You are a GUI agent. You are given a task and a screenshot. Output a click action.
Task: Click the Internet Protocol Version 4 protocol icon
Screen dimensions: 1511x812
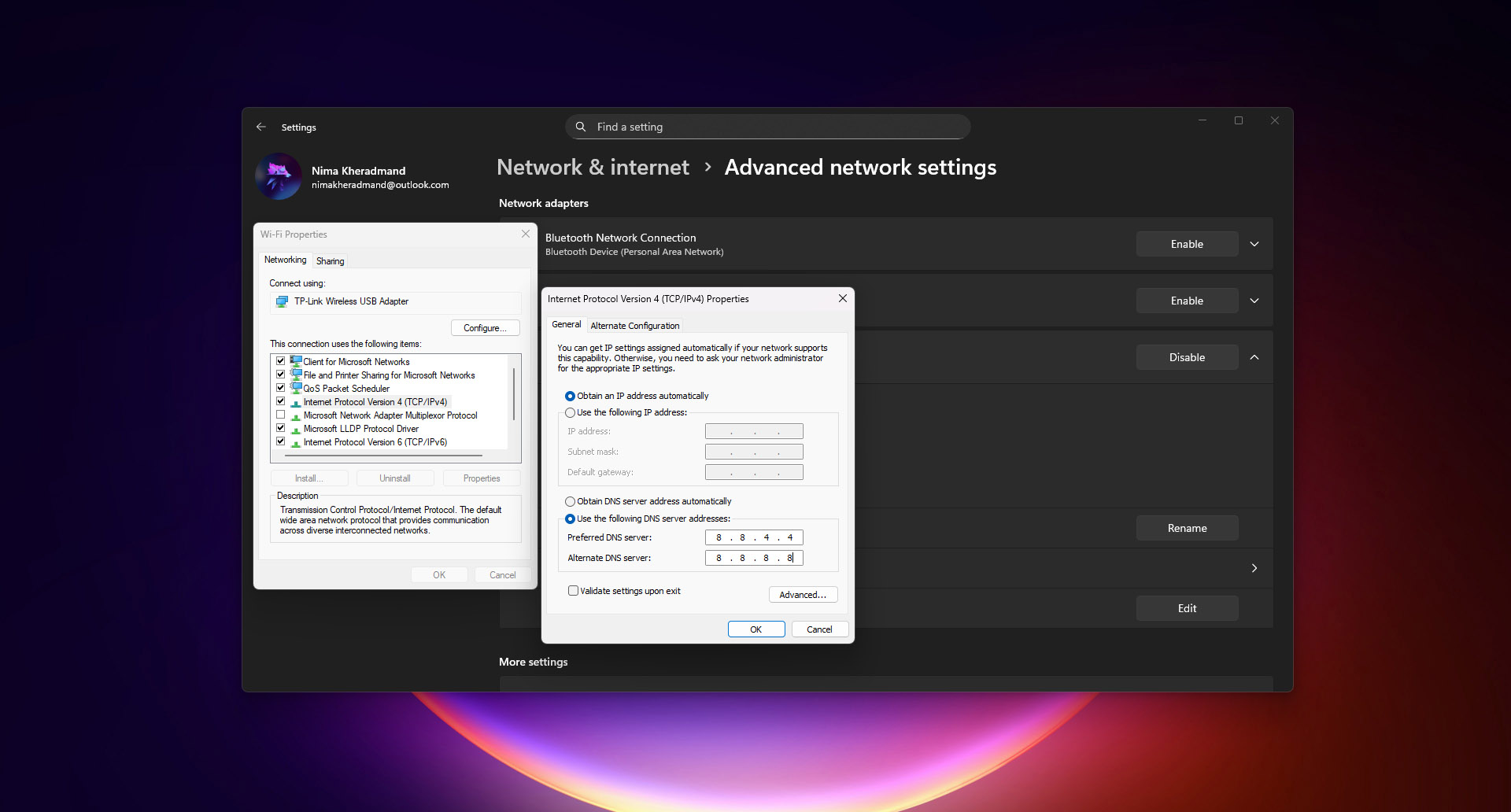(x=295, y=401)
